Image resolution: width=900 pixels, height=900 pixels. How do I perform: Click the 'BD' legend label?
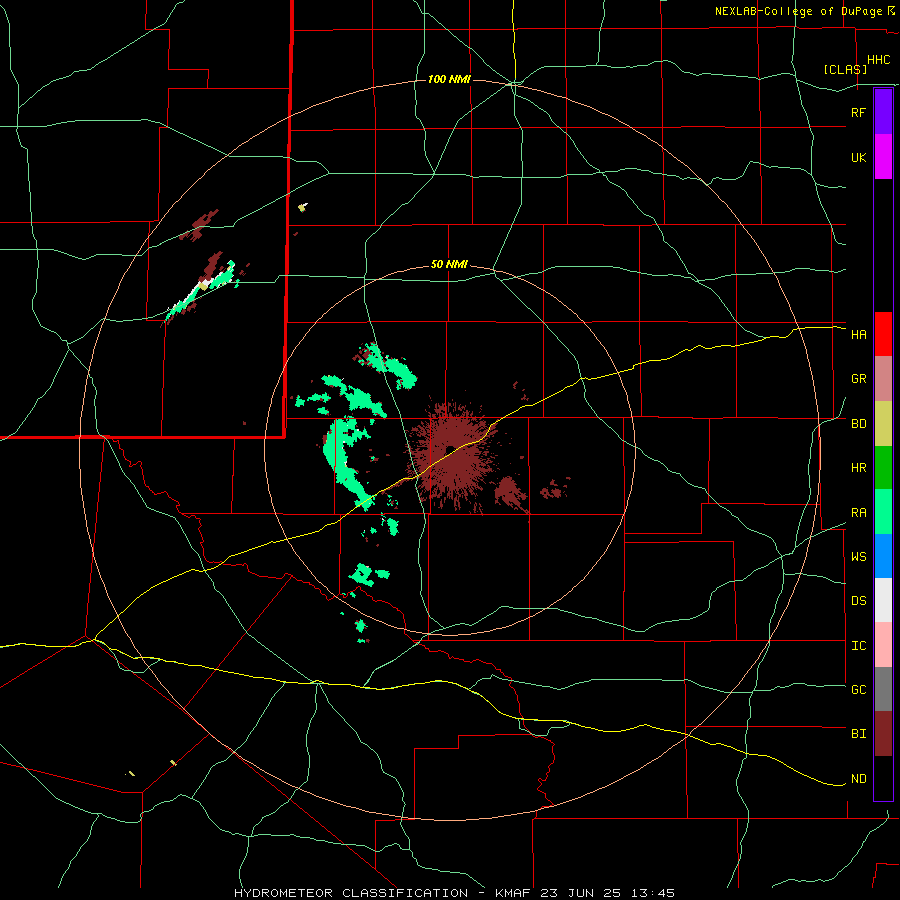pyautogui.click(x=858, y=424)
